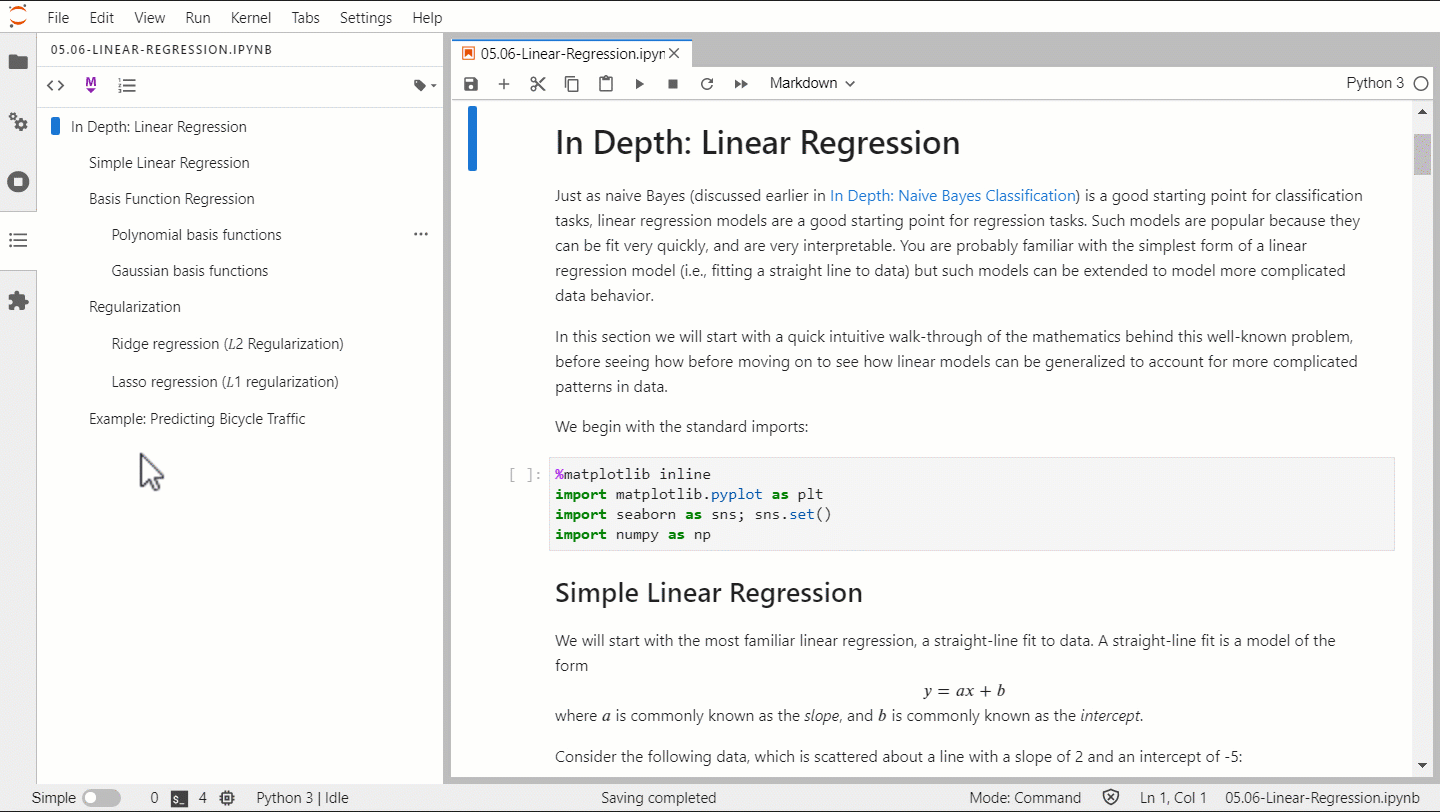Click the notebook trust shield icon
This screenshot has height=812, width=1440.
tap(1111, 798)
